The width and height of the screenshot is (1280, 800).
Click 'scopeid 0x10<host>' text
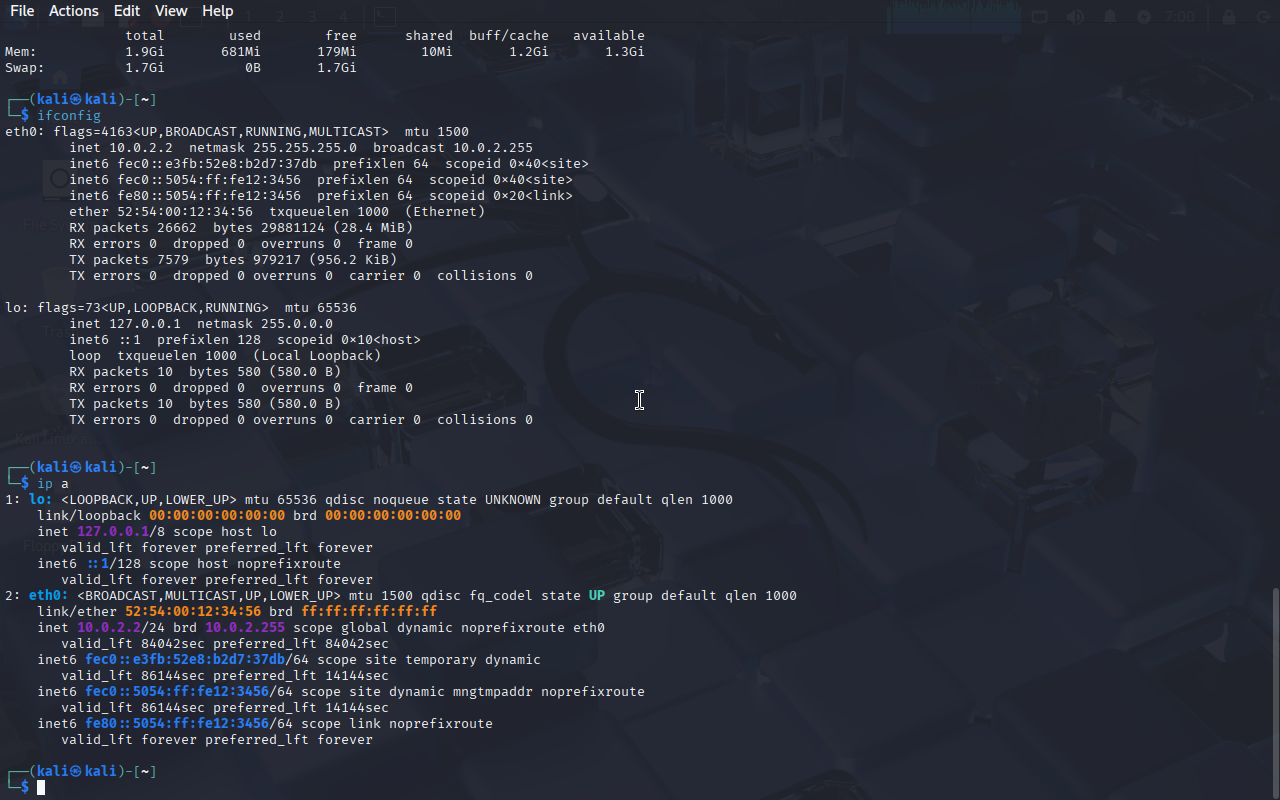(x=349, y=340)
